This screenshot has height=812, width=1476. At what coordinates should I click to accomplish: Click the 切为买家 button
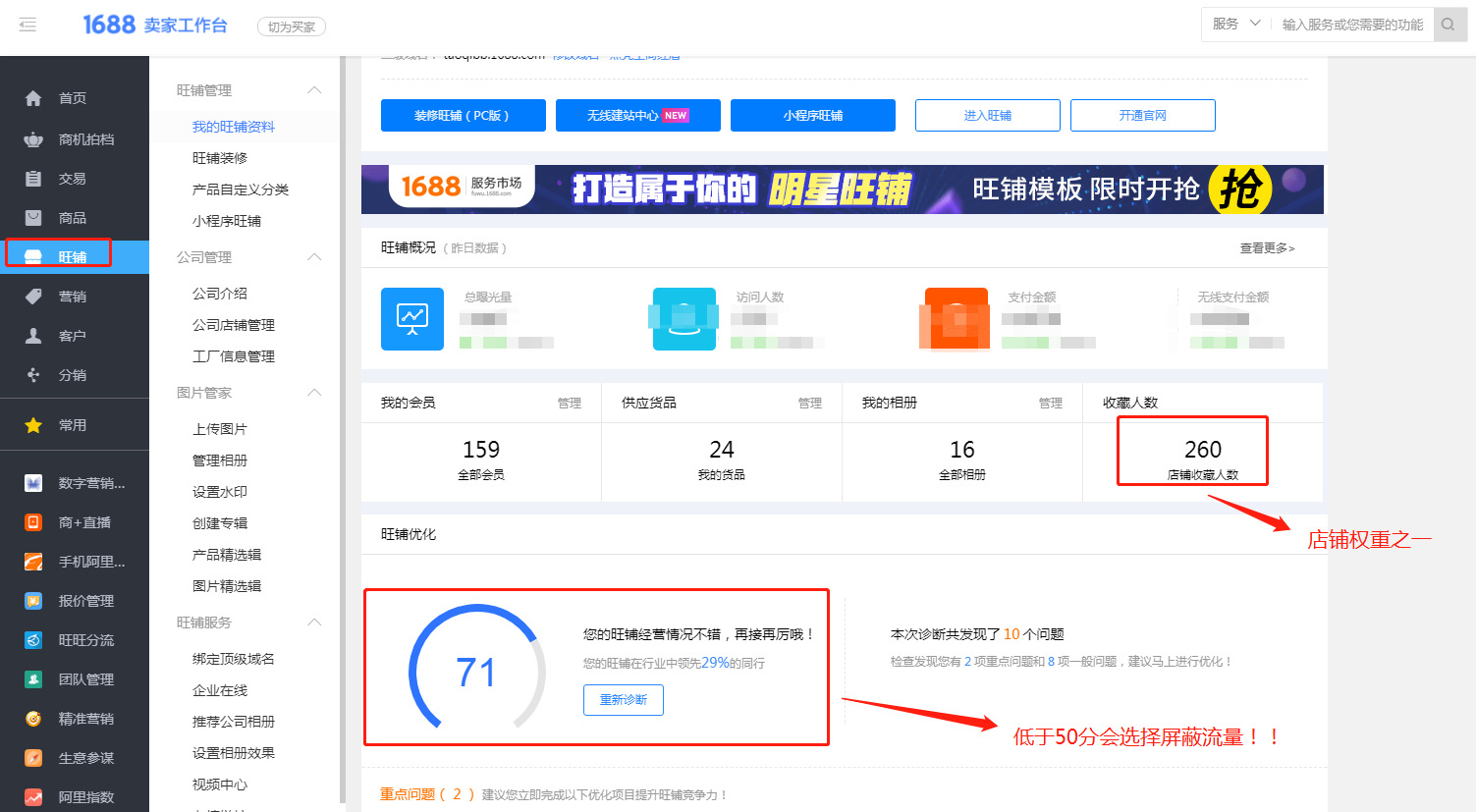[x=292, y=27]
